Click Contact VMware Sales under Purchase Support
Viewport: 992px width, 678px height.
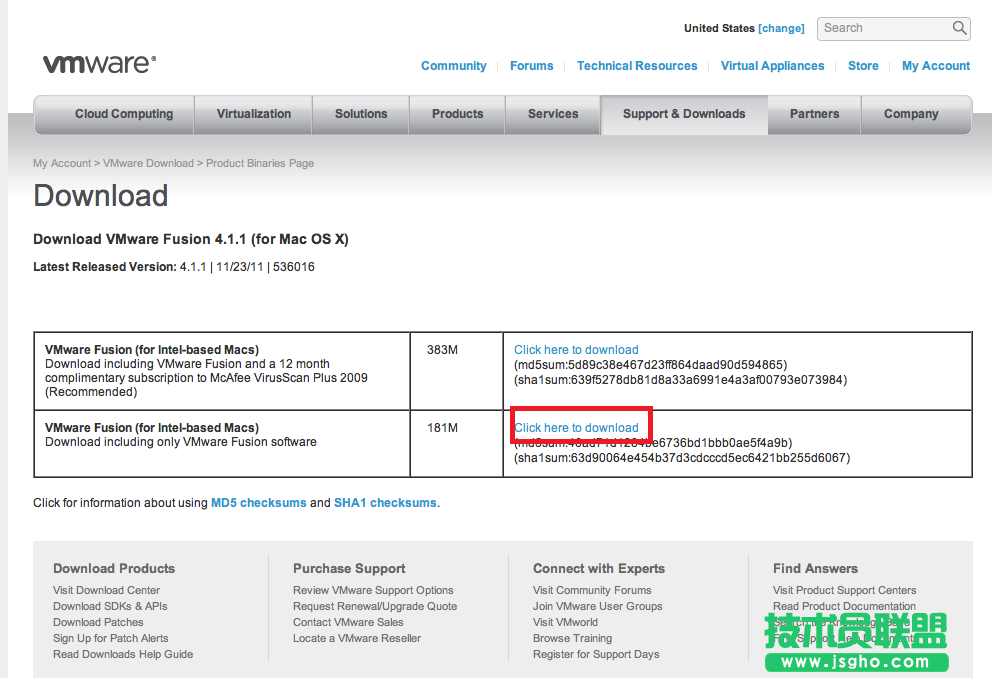347,621
